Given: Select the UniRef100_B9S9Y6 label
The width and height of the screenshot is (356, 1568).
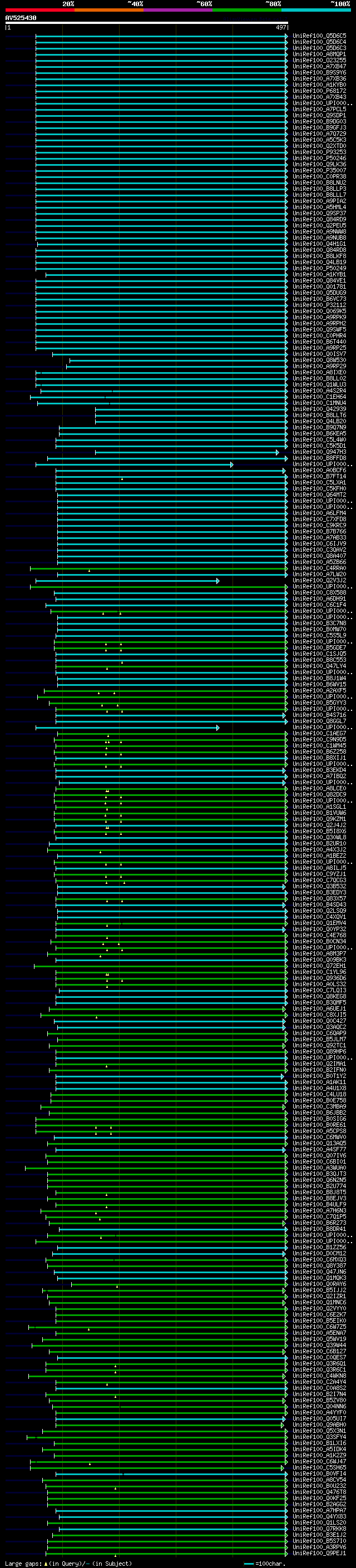Looking at the screenshot, I should click(x=319, y=72).
